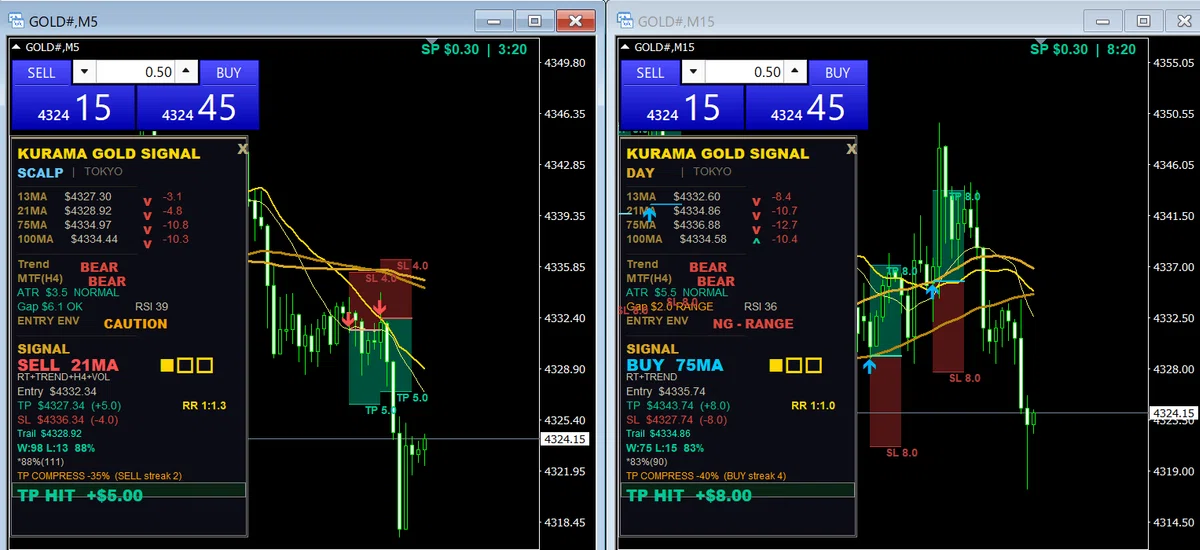1200x550 pixels.
Task: Click the SP $0.30 | 8:20 spread timer
Action: [1082, 48]
